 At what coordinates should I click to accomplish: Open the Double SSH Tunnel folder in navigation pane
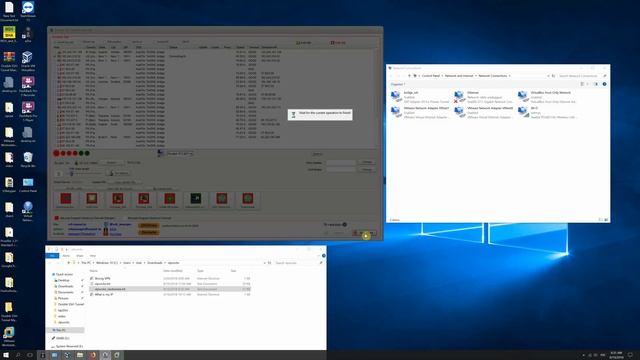point(71,304)
